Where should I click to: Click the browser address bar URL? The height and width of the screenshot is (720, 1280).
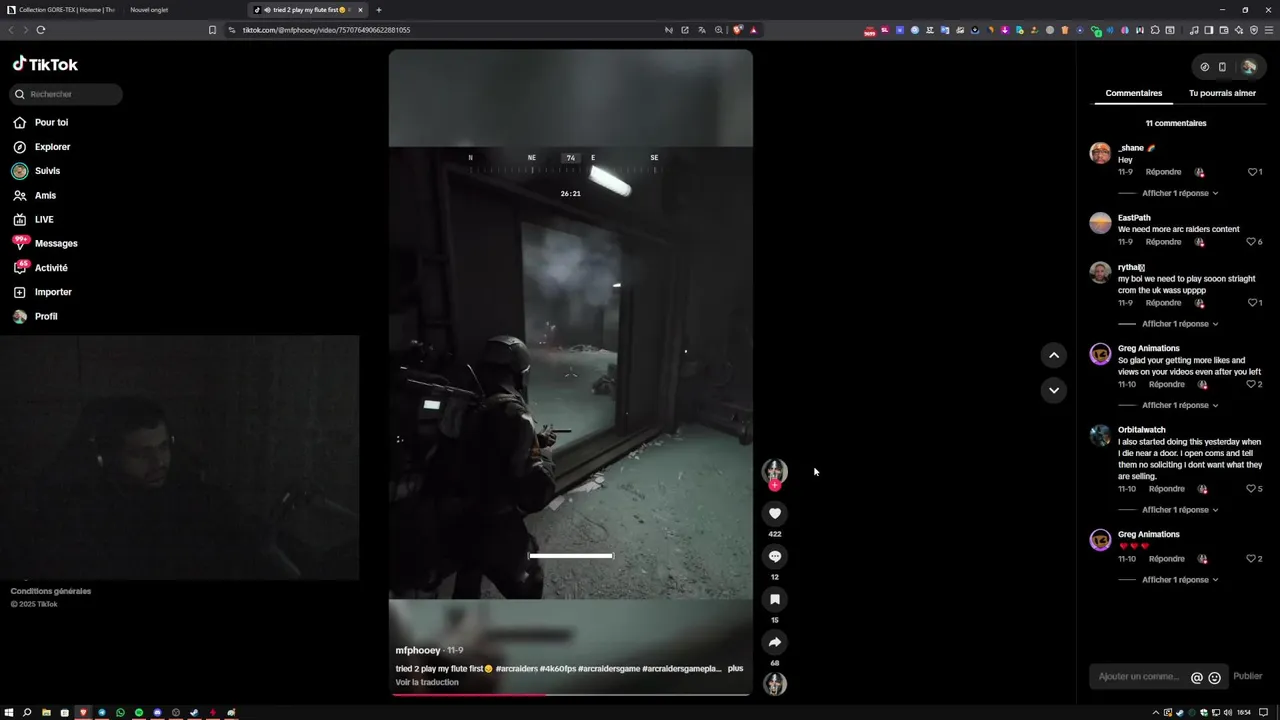coord(327,30)
